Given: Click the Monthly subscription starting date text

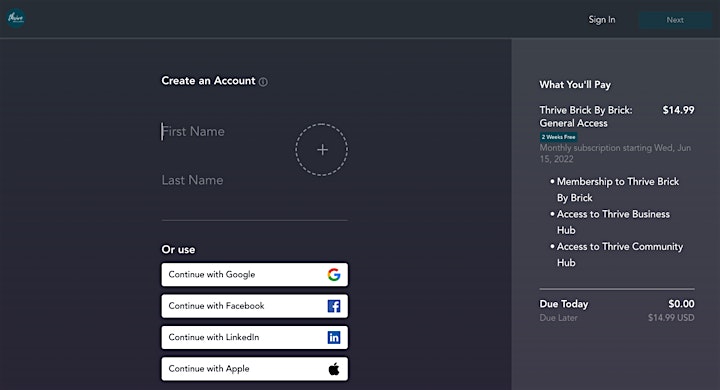Looking at the screenshot, I should pyautogui.click(x=615, y=153).
